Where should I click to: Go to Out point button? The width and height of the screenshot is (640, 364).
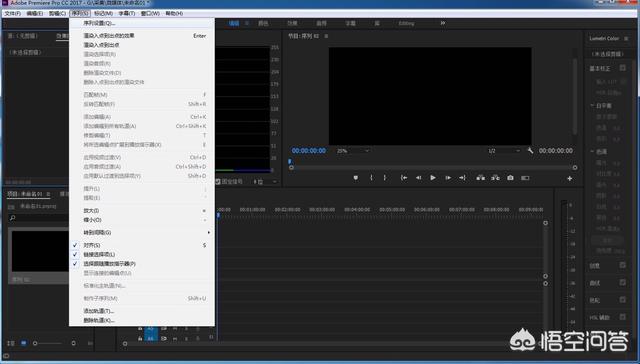[462, 178]
